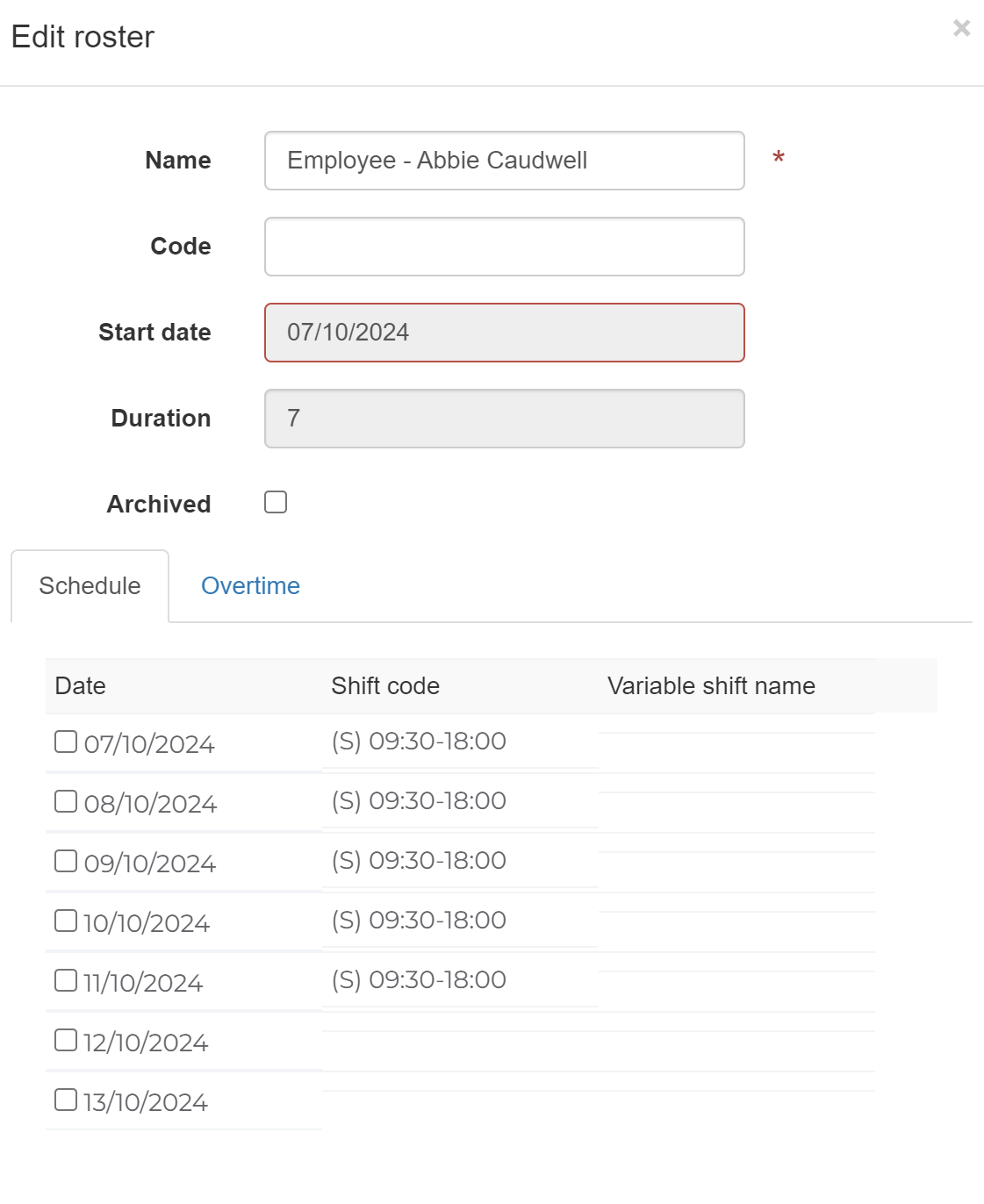Toggle the Archived checkbox
The width and height of the screenshot is (984, 1204).
[x=276, y=502]
